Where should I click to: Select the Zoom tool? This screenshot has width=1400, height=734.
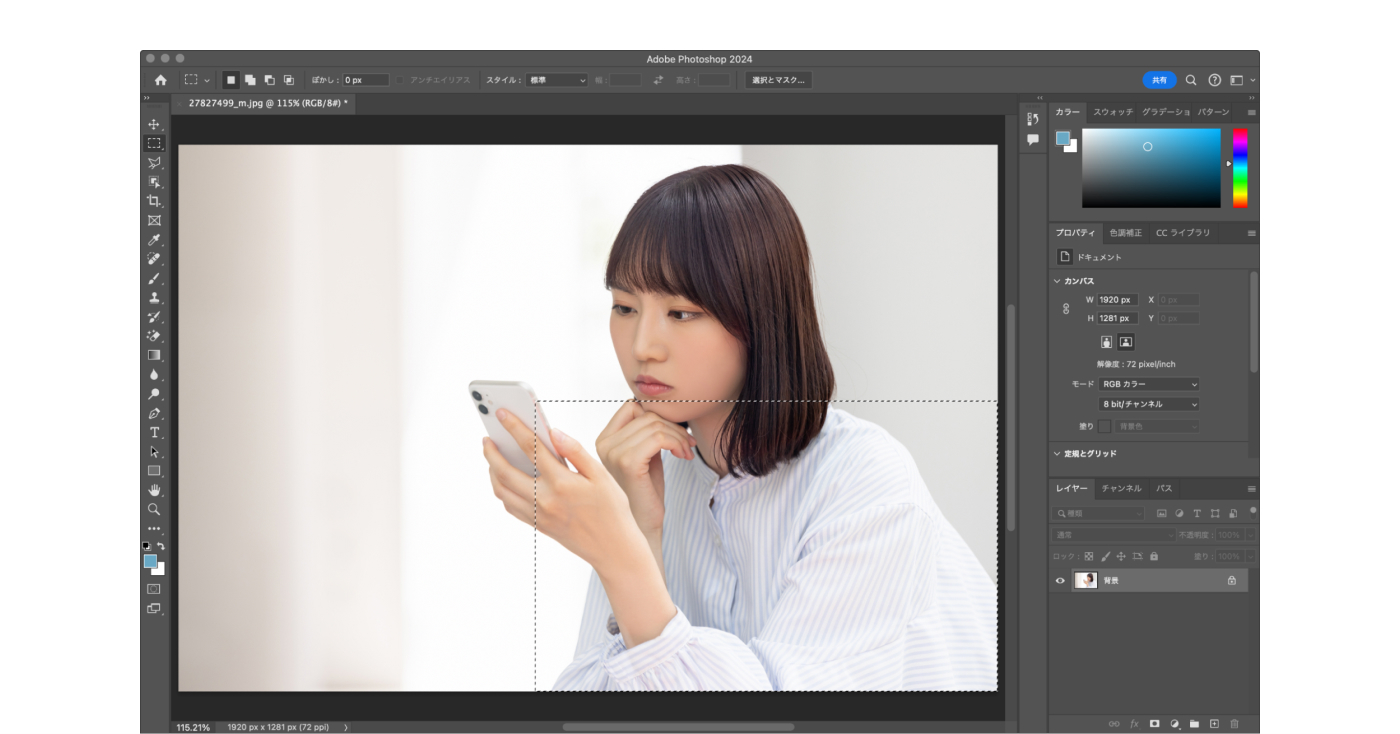click(154, 509)
